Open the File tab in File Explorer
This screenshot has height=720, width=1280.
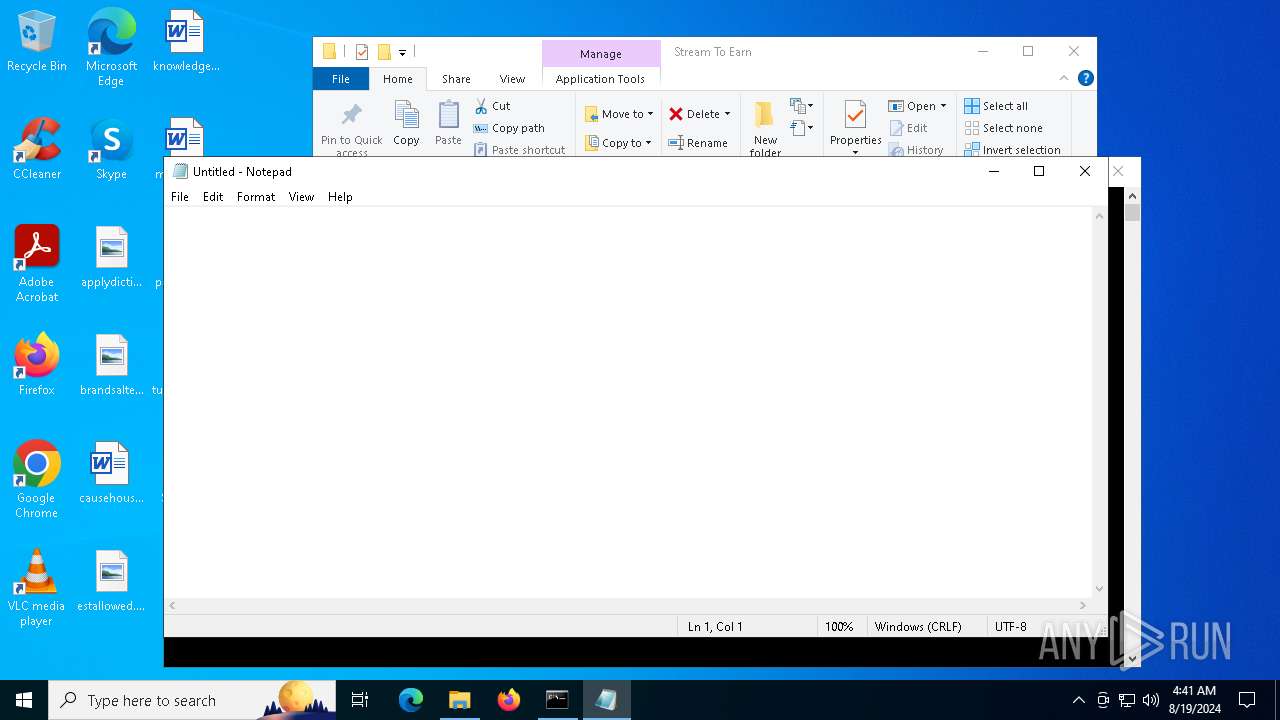341,79
